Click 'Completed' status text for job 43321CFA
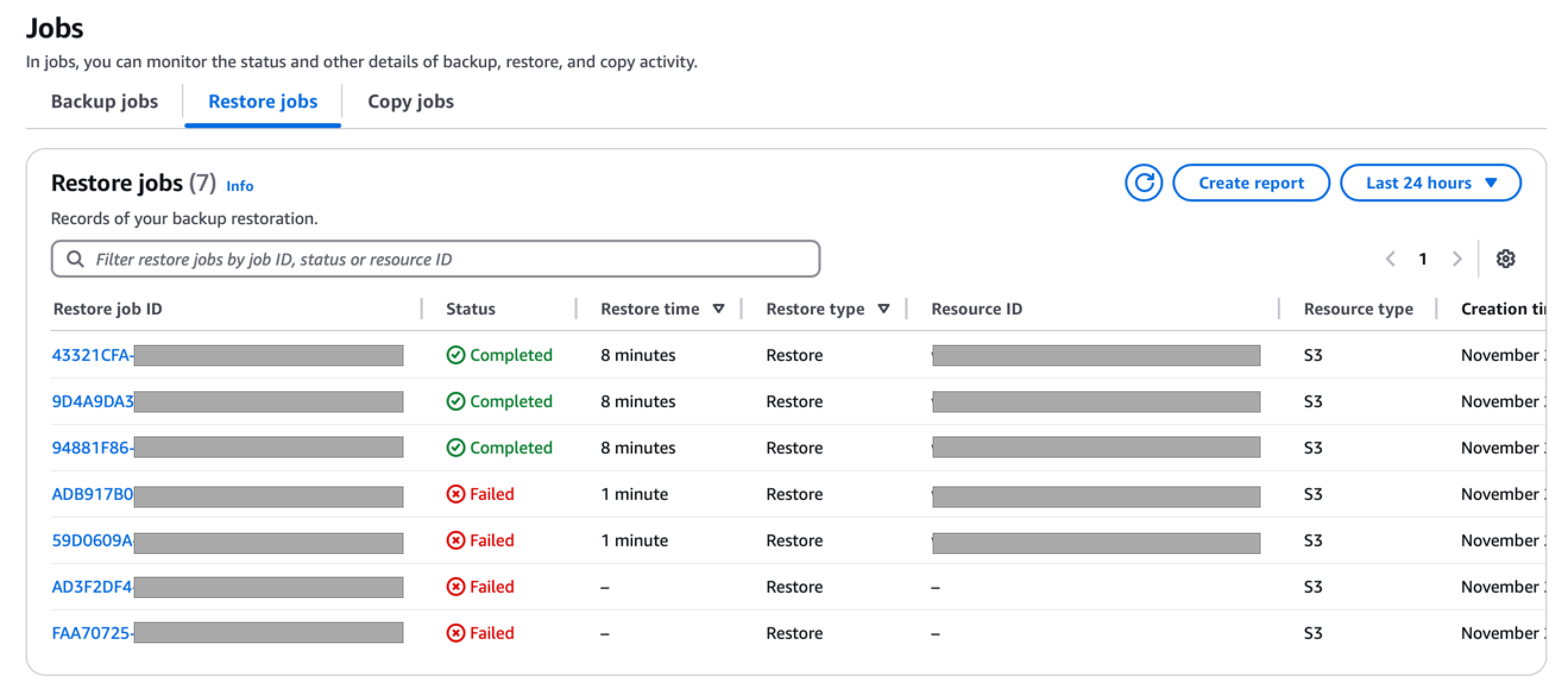This screenshot has width=1568, height=692. pyautogui.click(x=511, y=355)
